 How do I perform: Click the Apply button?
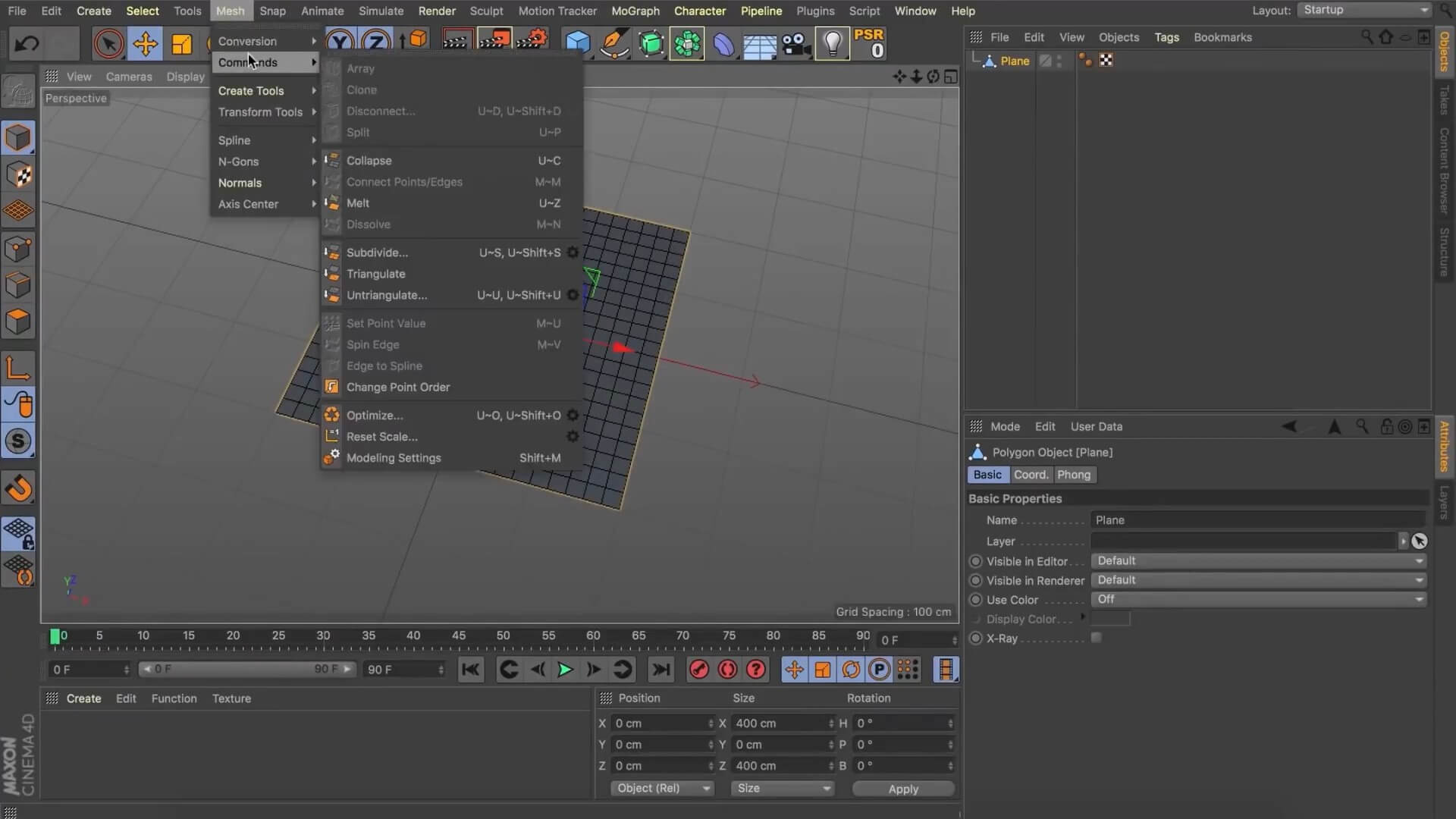click(x=903, y=789)
